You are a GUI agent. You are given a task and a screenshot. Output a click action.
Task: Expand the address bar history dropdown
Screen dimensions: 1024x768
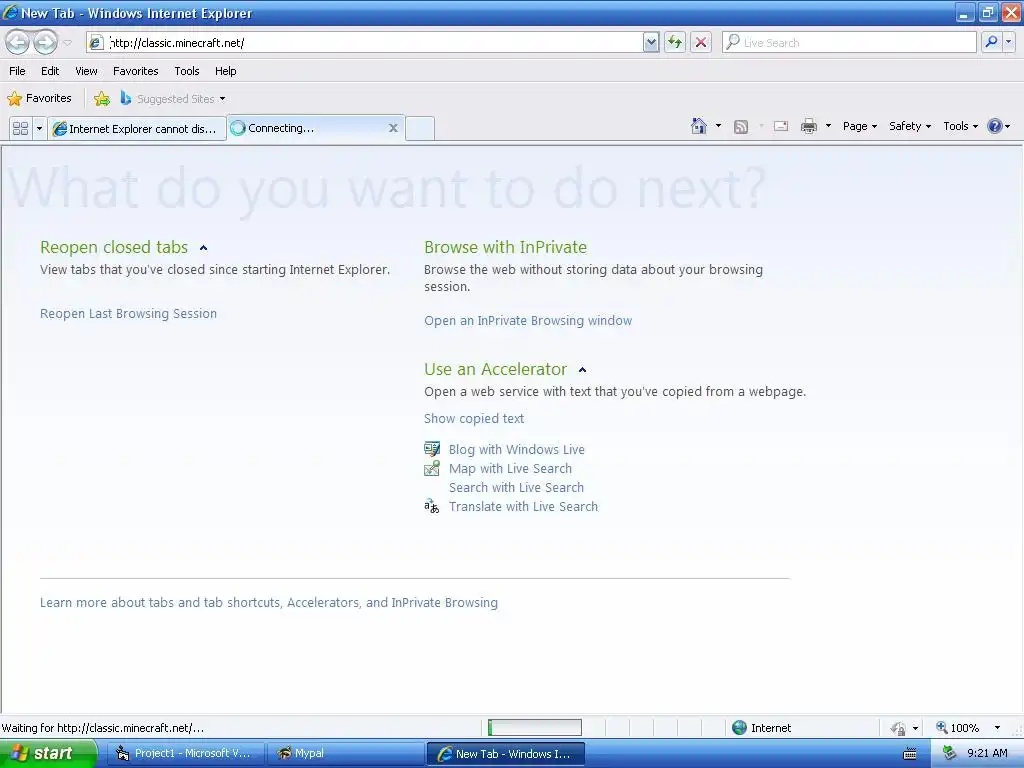pyautogui.click(x=650, y=43)
